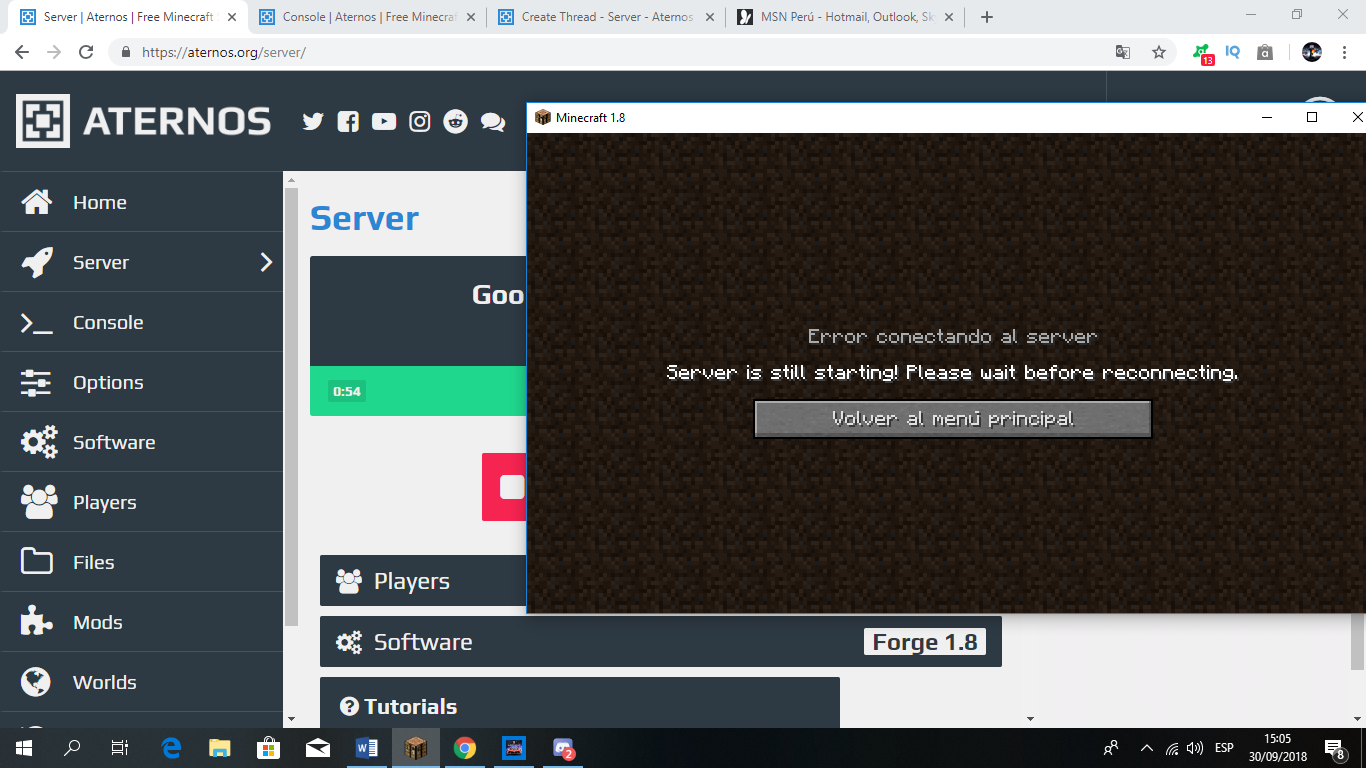Open the Aternos YouTube channel icon
The image size is (1366, 768).
click(x=384, y=121)
